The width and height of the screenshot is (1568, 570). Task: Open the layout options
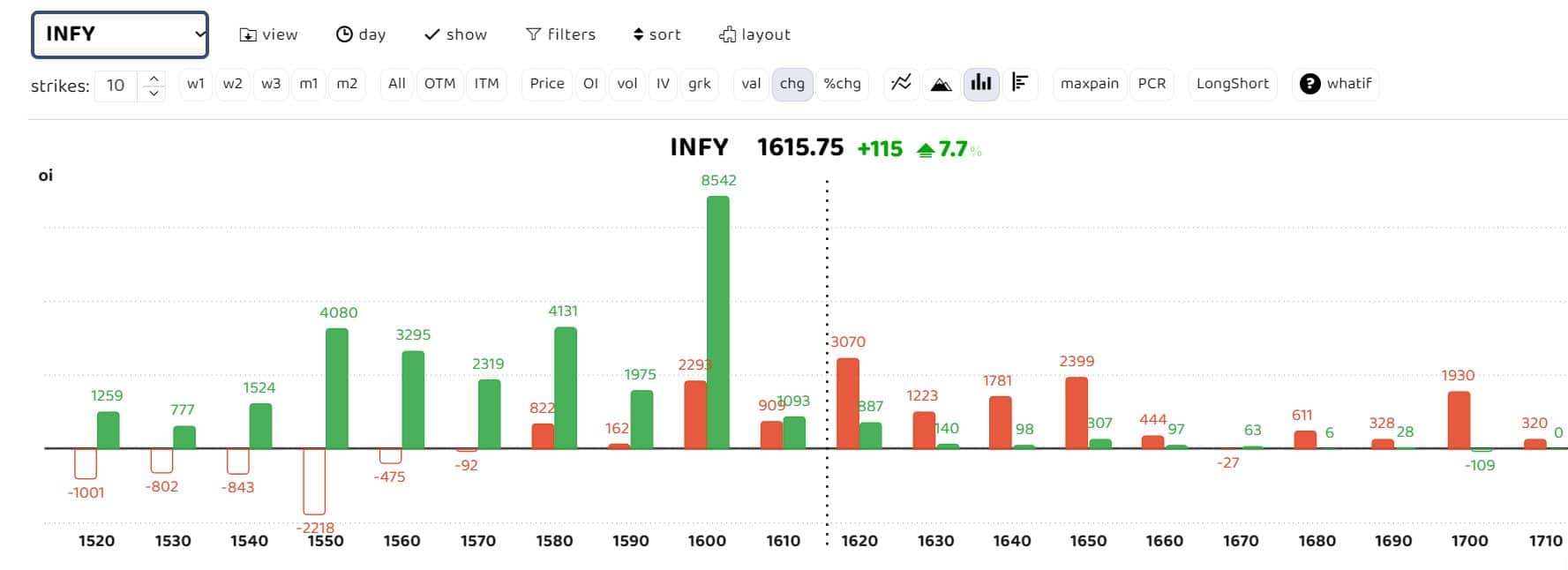point(754,34)
